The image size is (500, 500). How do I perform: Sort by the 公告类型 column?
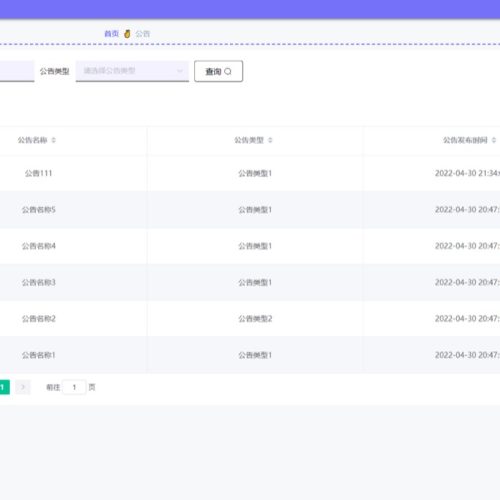270,140
